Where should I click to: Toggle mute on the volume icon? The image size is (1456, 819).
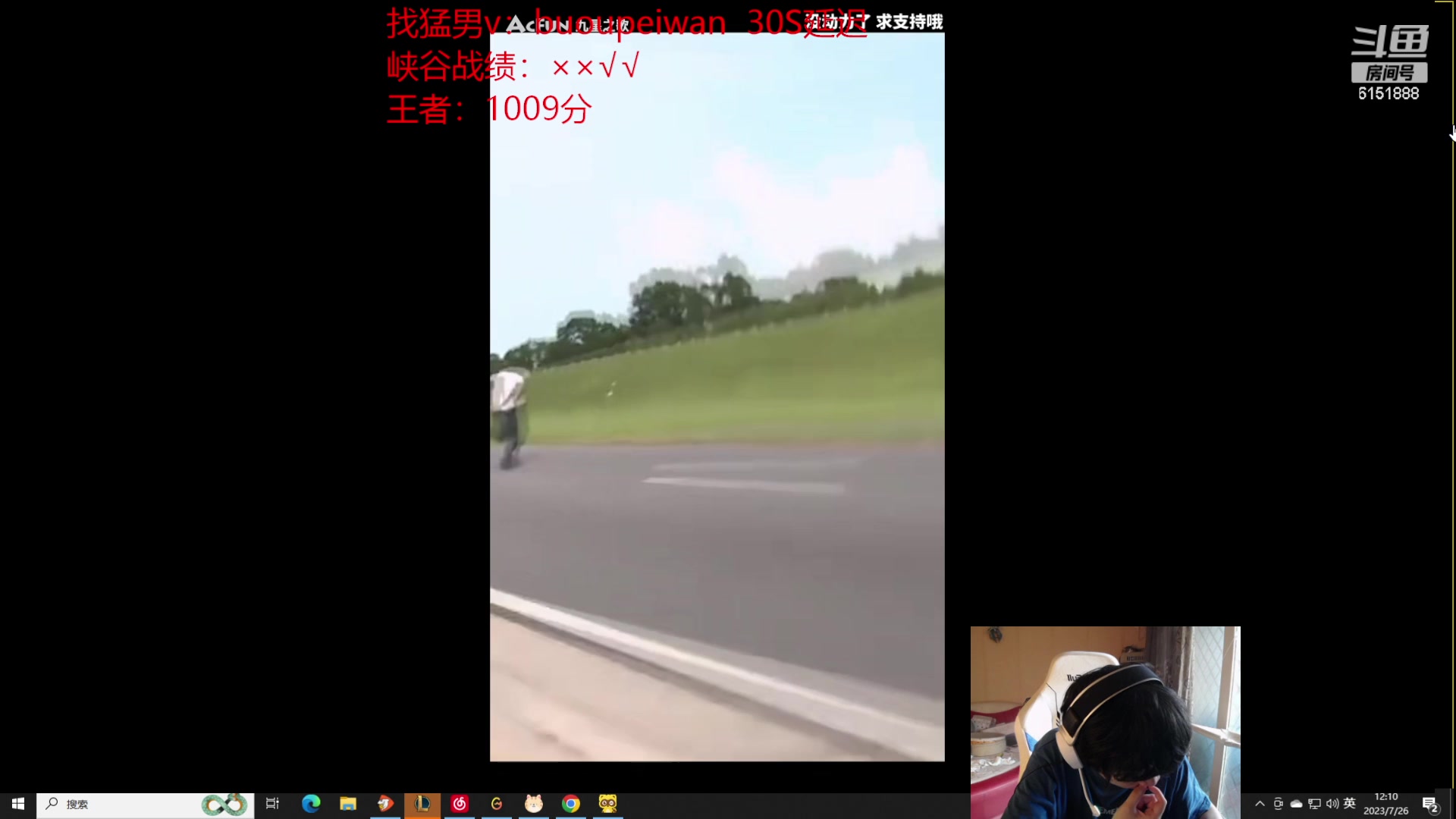point(1332,805)
